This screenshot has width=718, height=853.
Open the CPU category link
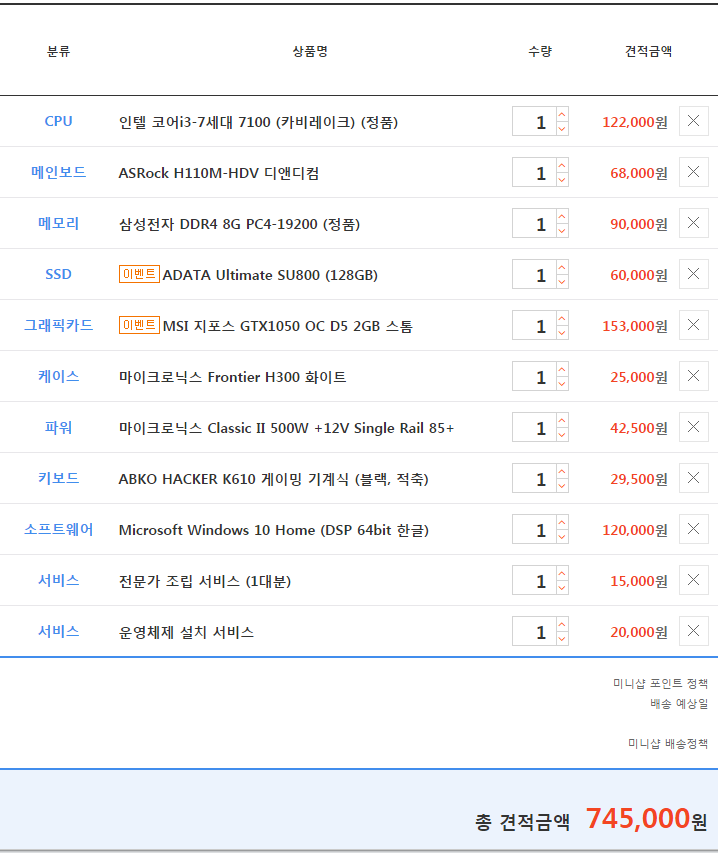[x=58, y=121]
